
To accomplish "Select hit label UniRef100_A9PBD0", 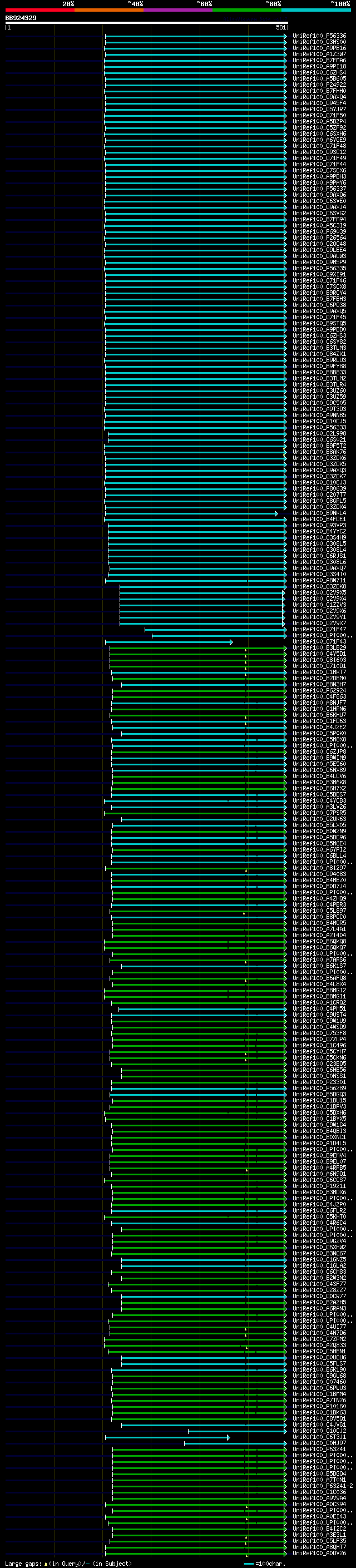I will pos(319,330).
